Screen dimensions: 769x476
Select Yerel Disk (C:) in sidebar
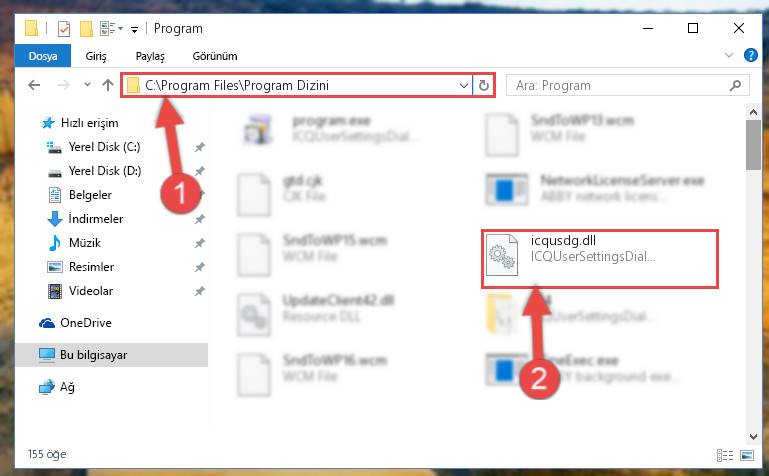pyautogui.click(x=104, y=147)
